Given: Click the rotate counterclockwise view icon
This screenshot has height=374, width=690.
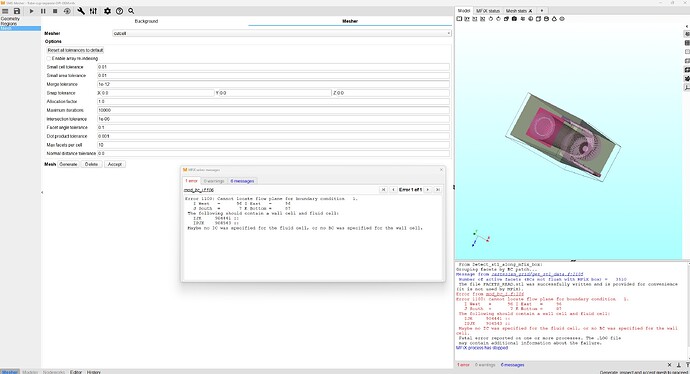Looking at the screenshot, I should click(491, 19).
